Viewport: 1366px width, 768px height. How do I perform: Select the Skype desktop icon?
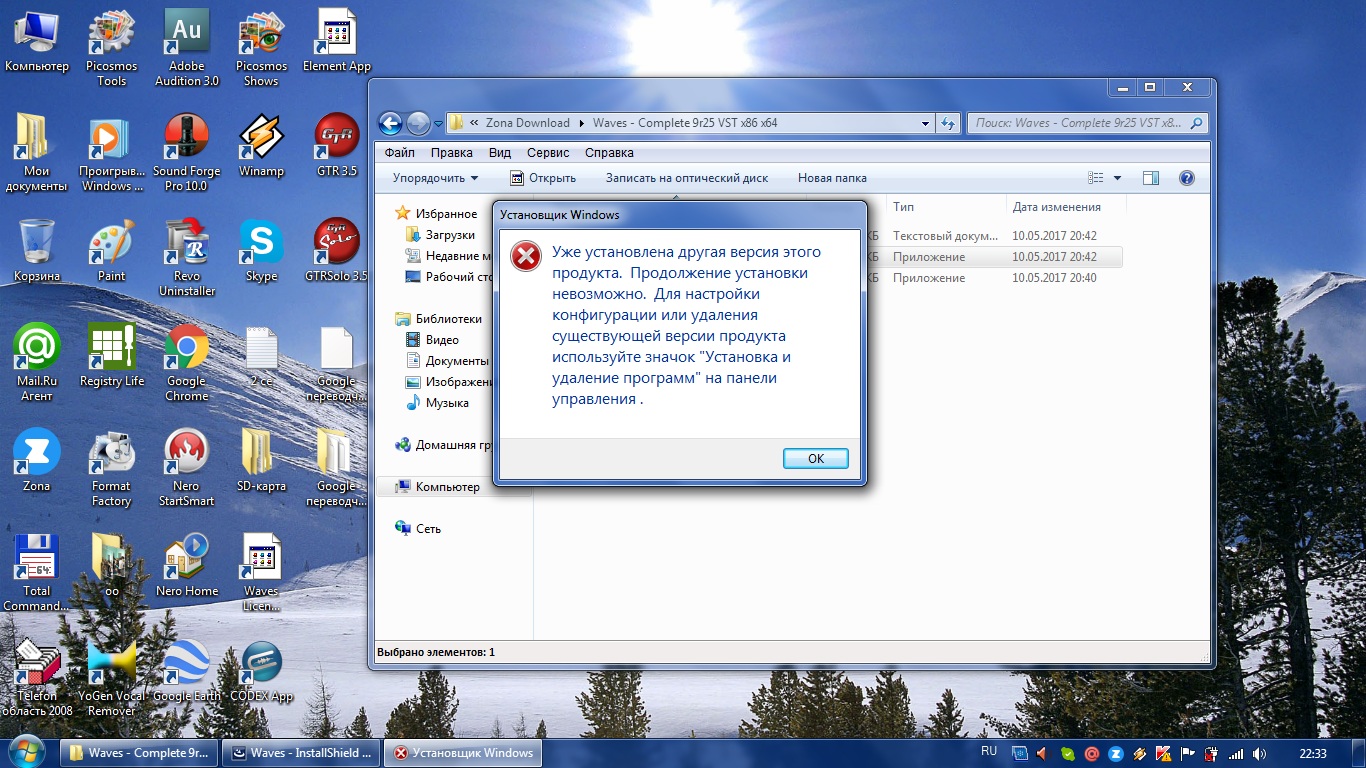(x=261, y=253)
